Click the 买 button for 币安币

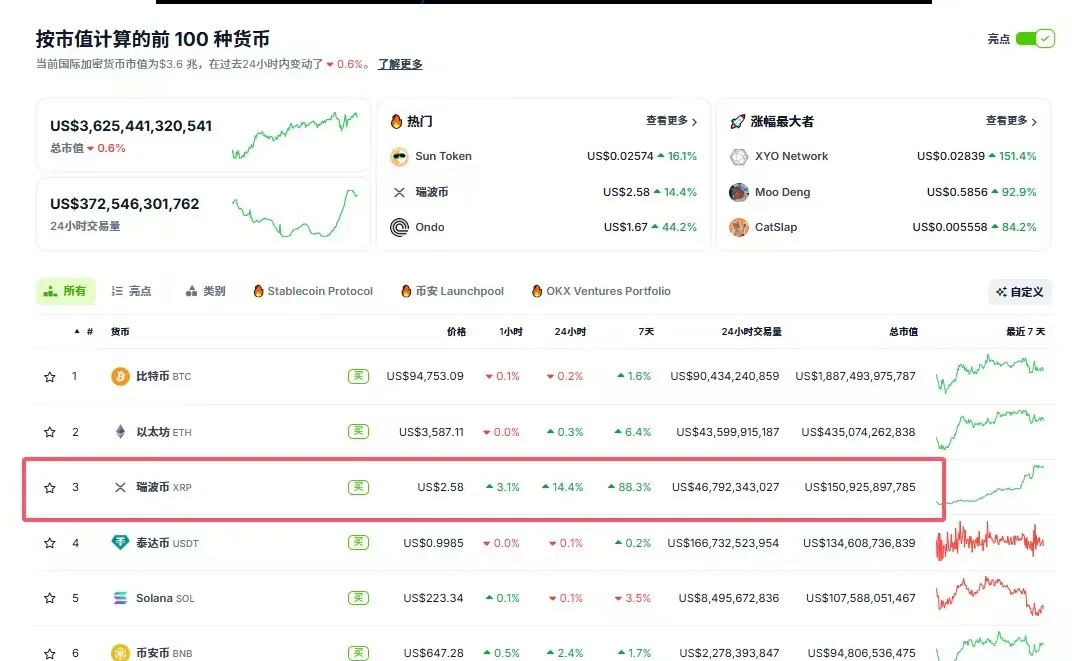(x=358, y=653)
